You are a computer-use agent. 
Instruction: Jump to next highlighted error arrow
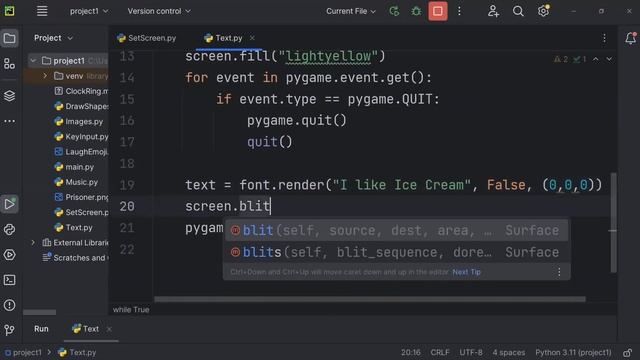(x=609, y=60)
